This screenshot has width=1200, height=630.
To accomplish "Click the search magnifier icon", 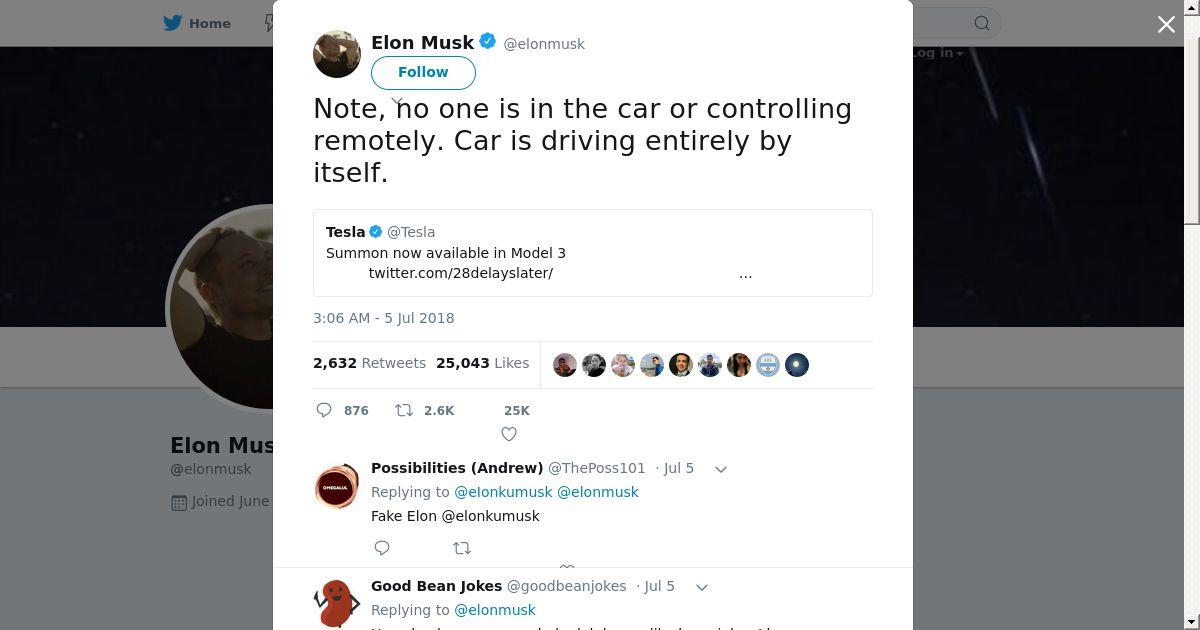I will pyautogui.click(x=982, y=23).
